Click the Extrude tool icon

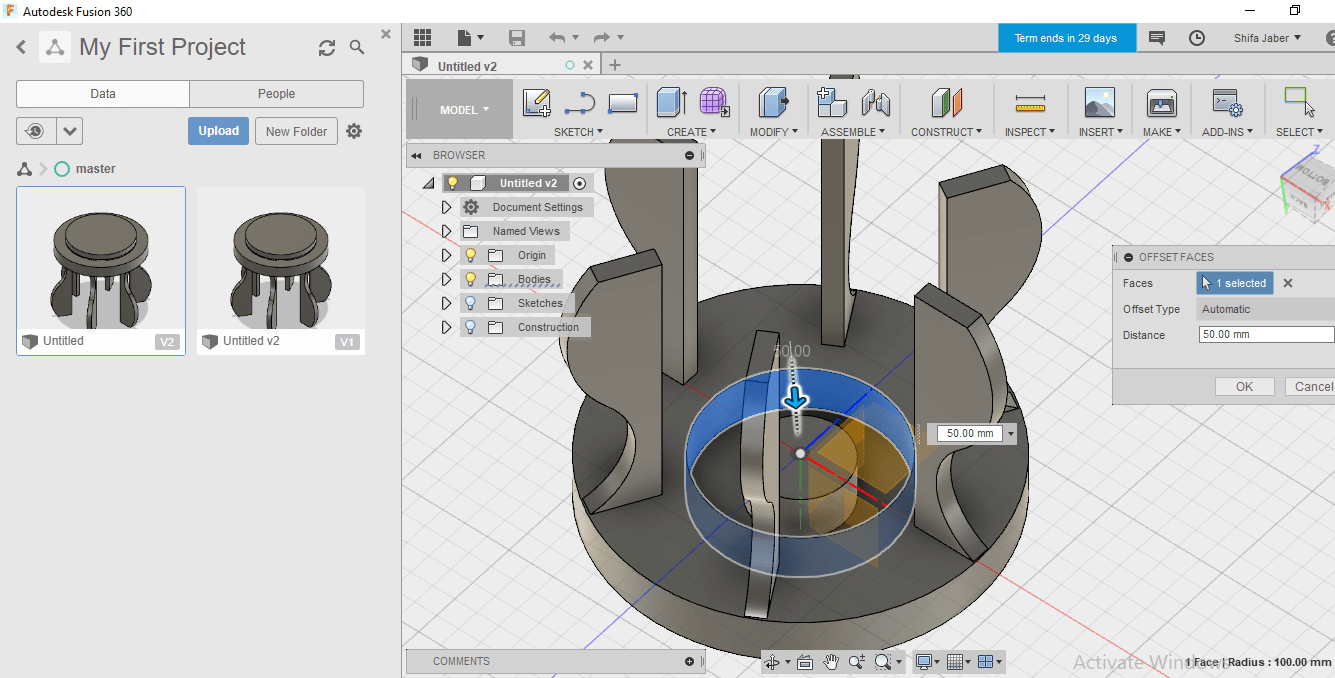[672, 102]
